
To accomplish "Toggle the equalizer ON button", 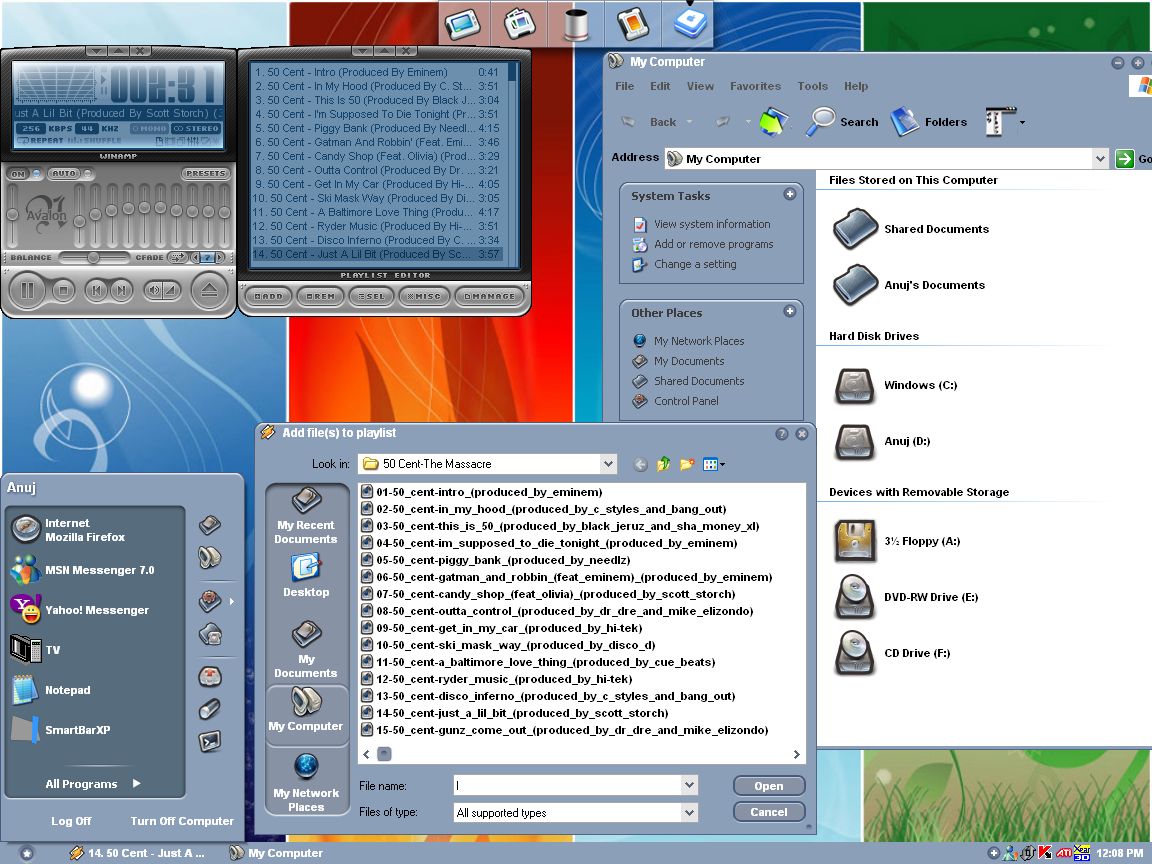I will (17, 174).
